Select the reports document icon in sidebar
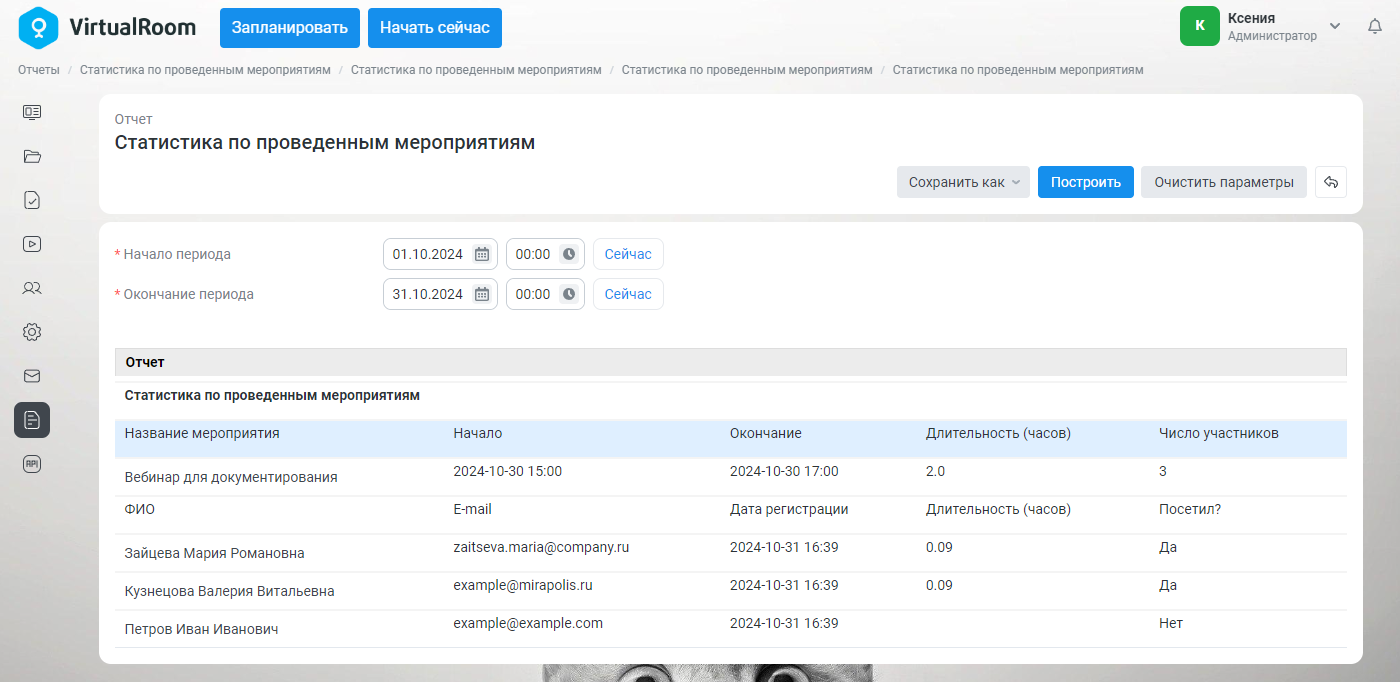Viewport: 1400px width, 682px height. point(32,420)
